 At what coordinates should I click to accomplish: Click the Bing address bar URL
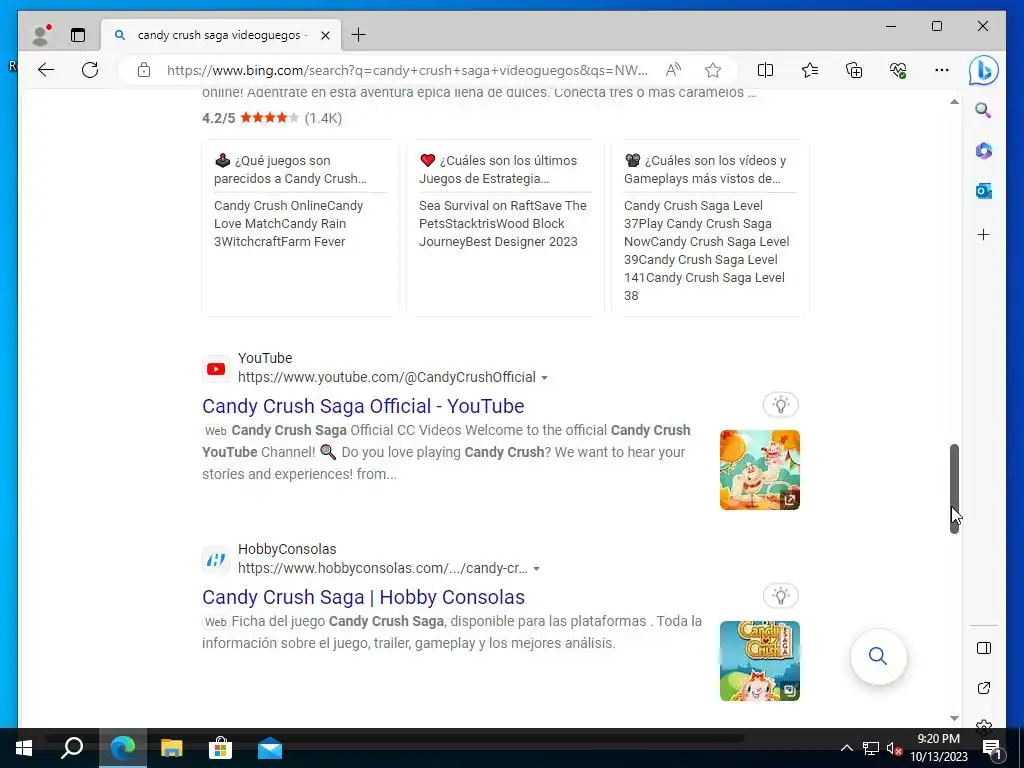pos(407,70)
